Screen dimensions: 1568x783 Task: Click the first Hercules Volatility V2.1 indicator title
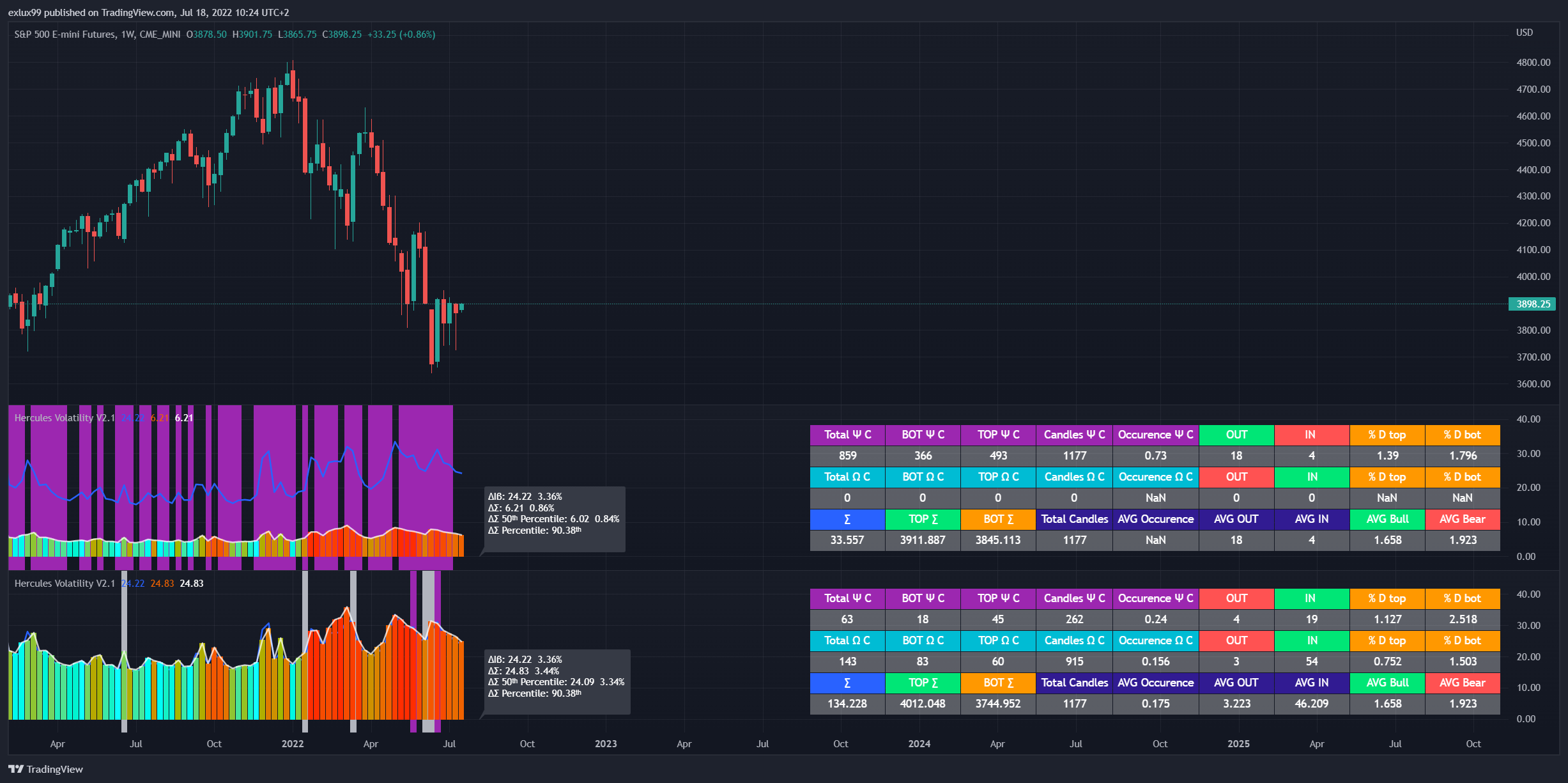(65, 417)
